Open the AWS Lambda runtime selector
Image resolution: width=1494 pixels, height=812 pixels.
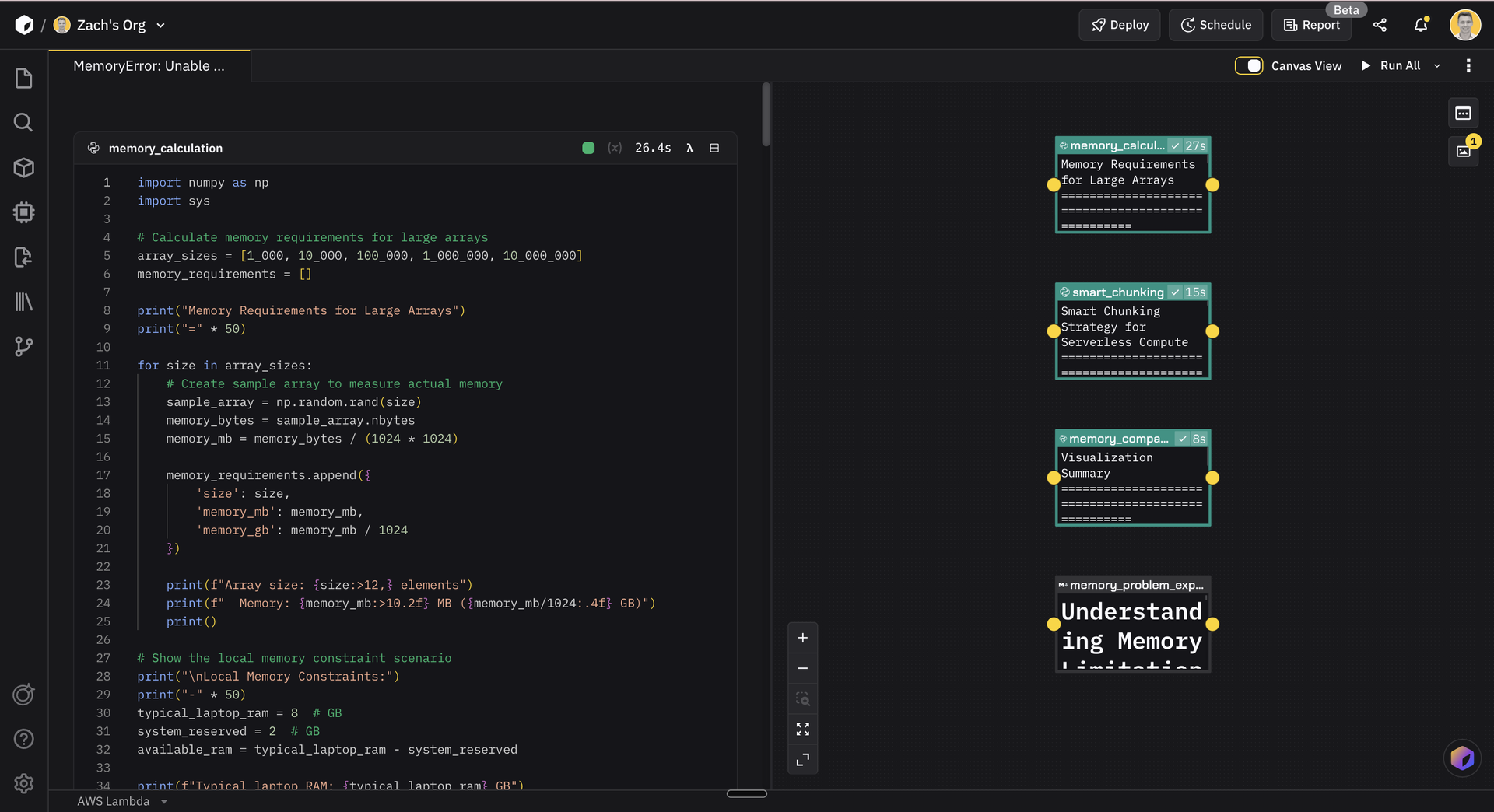(x=121, y=801)
